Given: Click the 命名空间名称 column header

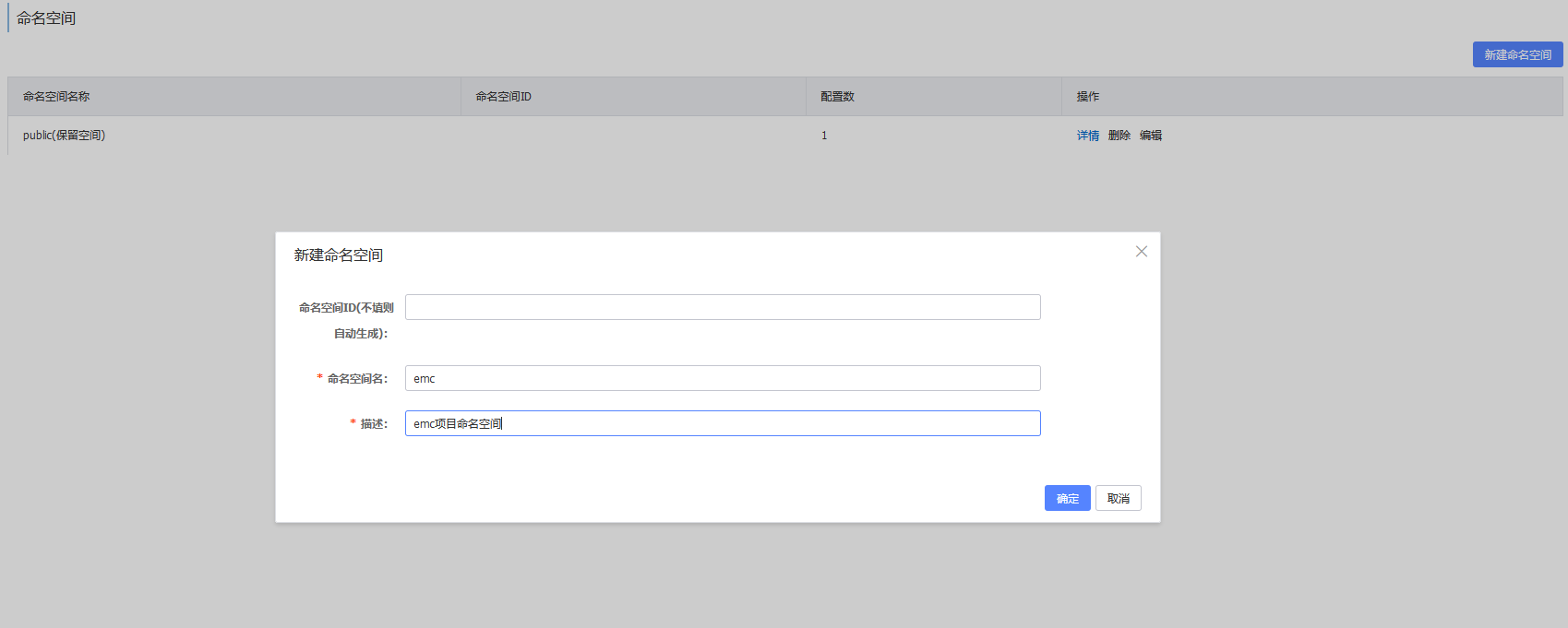Looking at the screenshot, I should pos(56,97).
